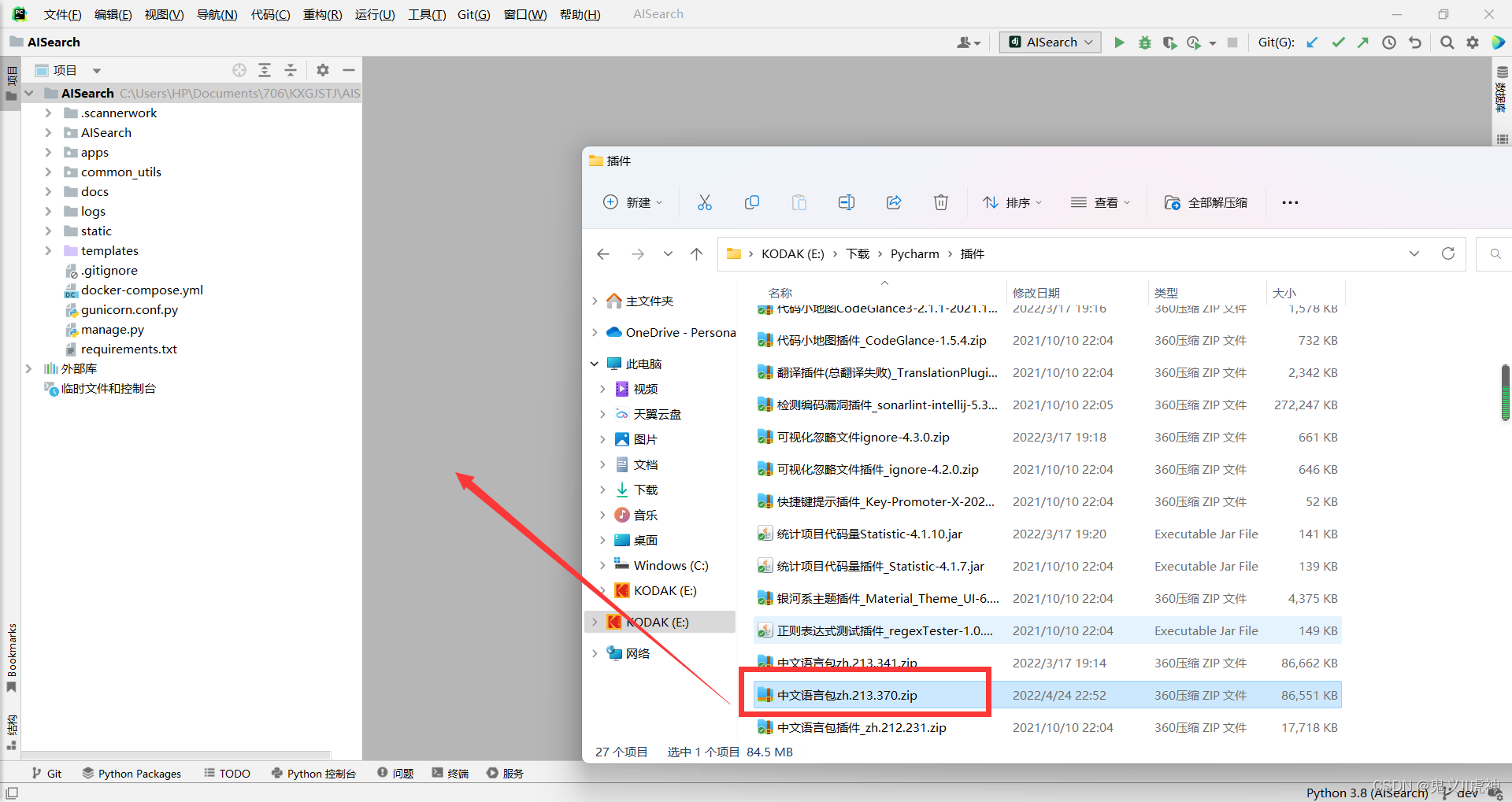Click the Explorer search box
This screenshot has height=802, width=1512.
pyautogui.click(x=1494, y=253)
